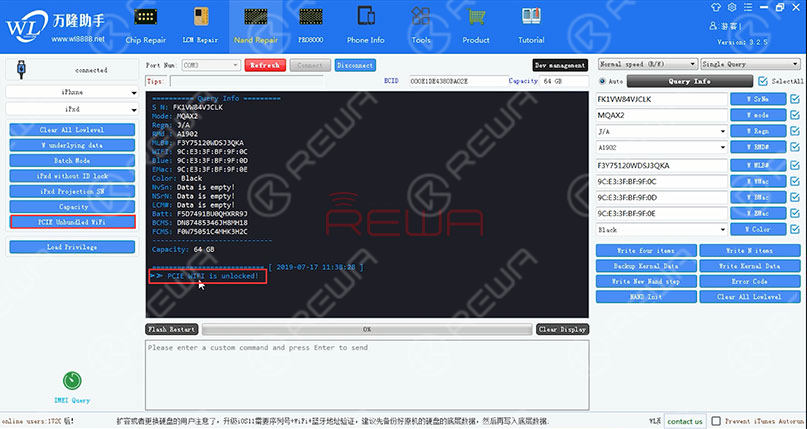This screenshot has width=807, height=429.
Task: Click the contact us link
Action: (x=685, y=421)
